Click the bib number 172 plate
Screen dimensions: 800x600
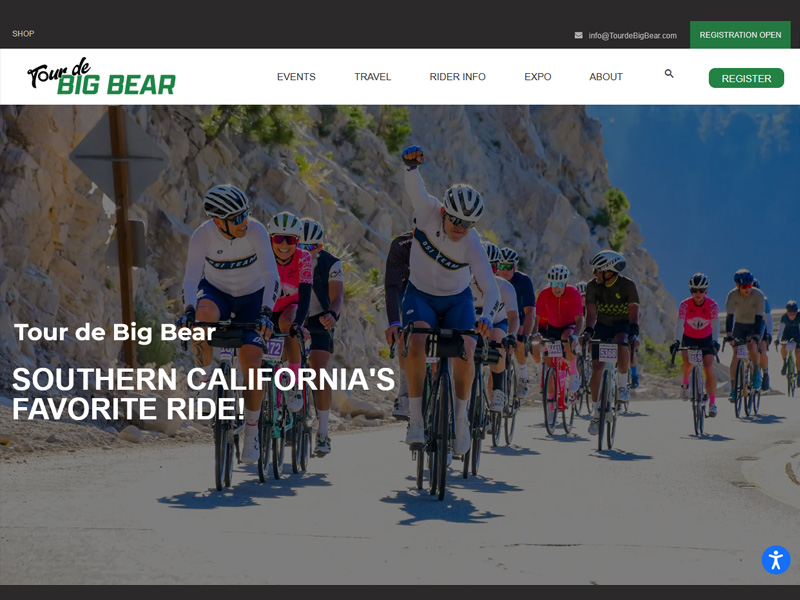273,349
